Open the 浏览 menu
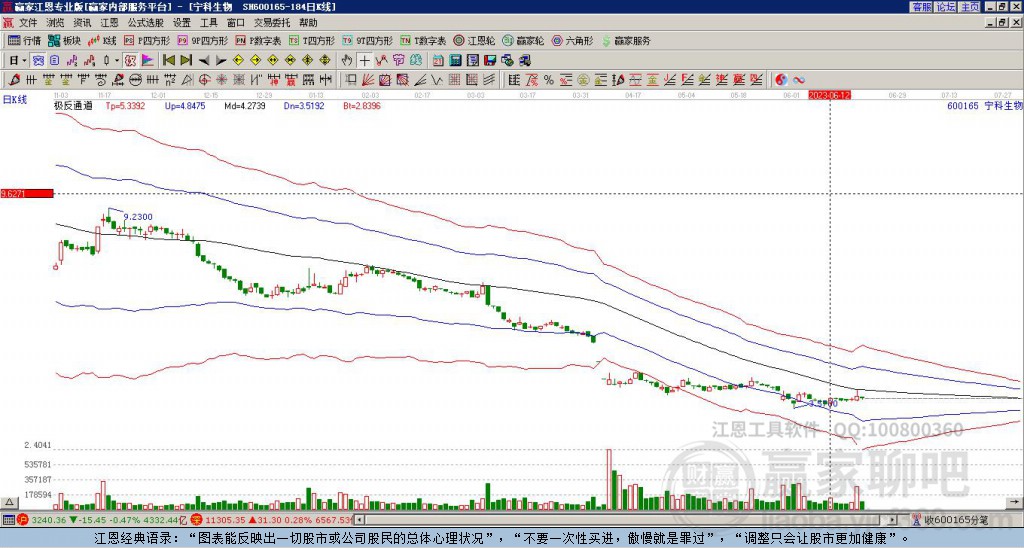1024x548 pixels. [x=56, y=23]
